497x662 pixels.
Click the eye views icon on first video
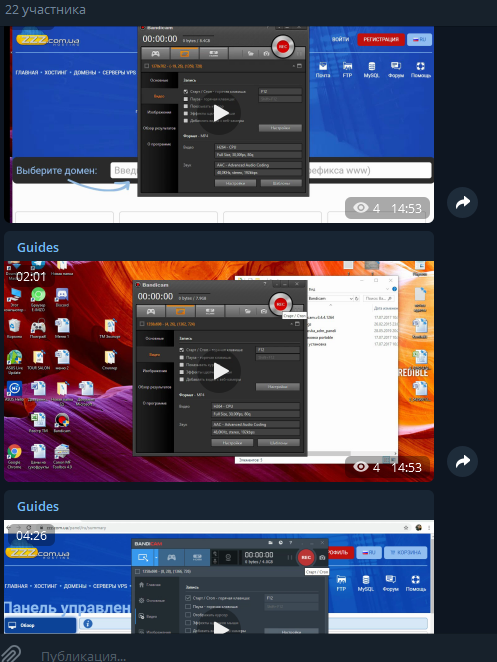coord(361,208)
